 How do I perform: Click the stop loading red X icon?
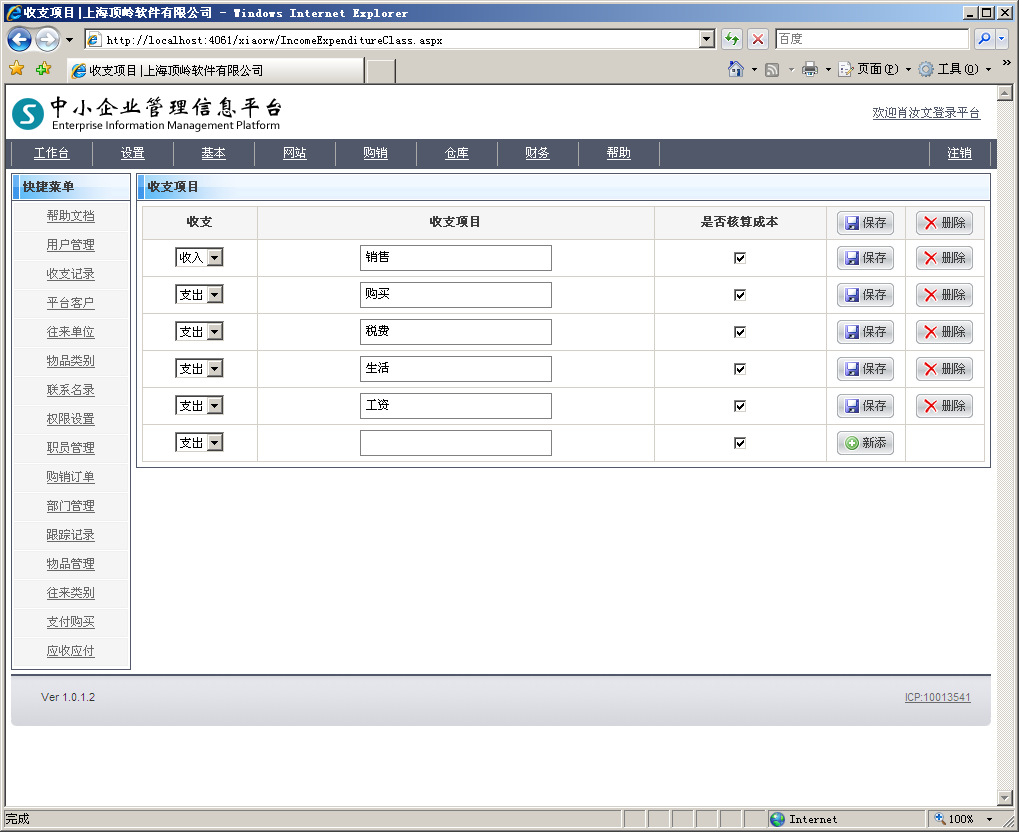758,39
